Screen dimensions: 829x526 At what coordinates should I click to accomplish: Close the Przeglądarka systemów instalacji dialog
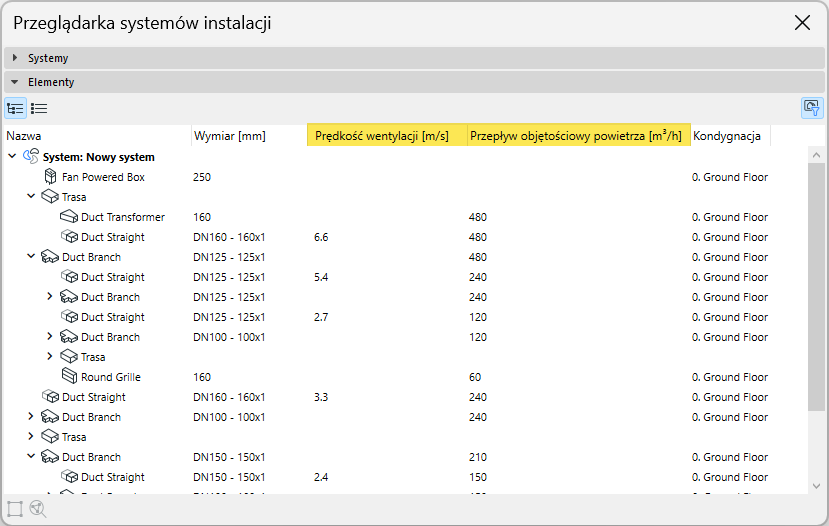click(x=802, y=23)
